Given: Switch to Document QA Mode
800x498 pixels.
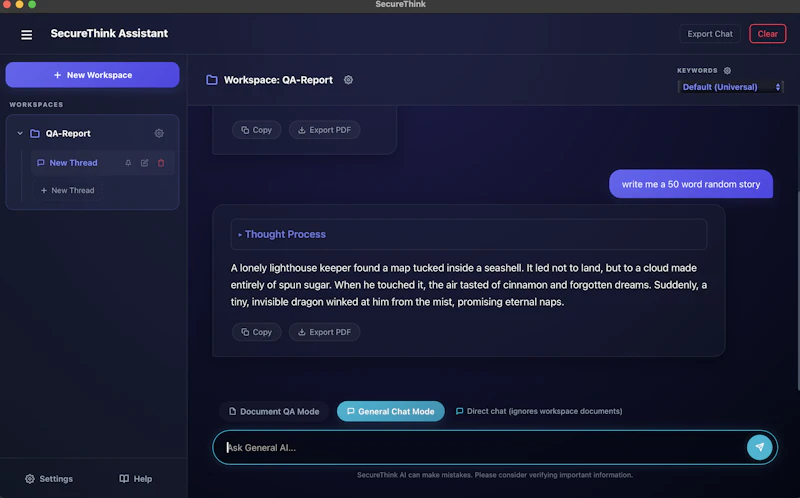Looking at the screenshot, I should click(x=274, y=411).
